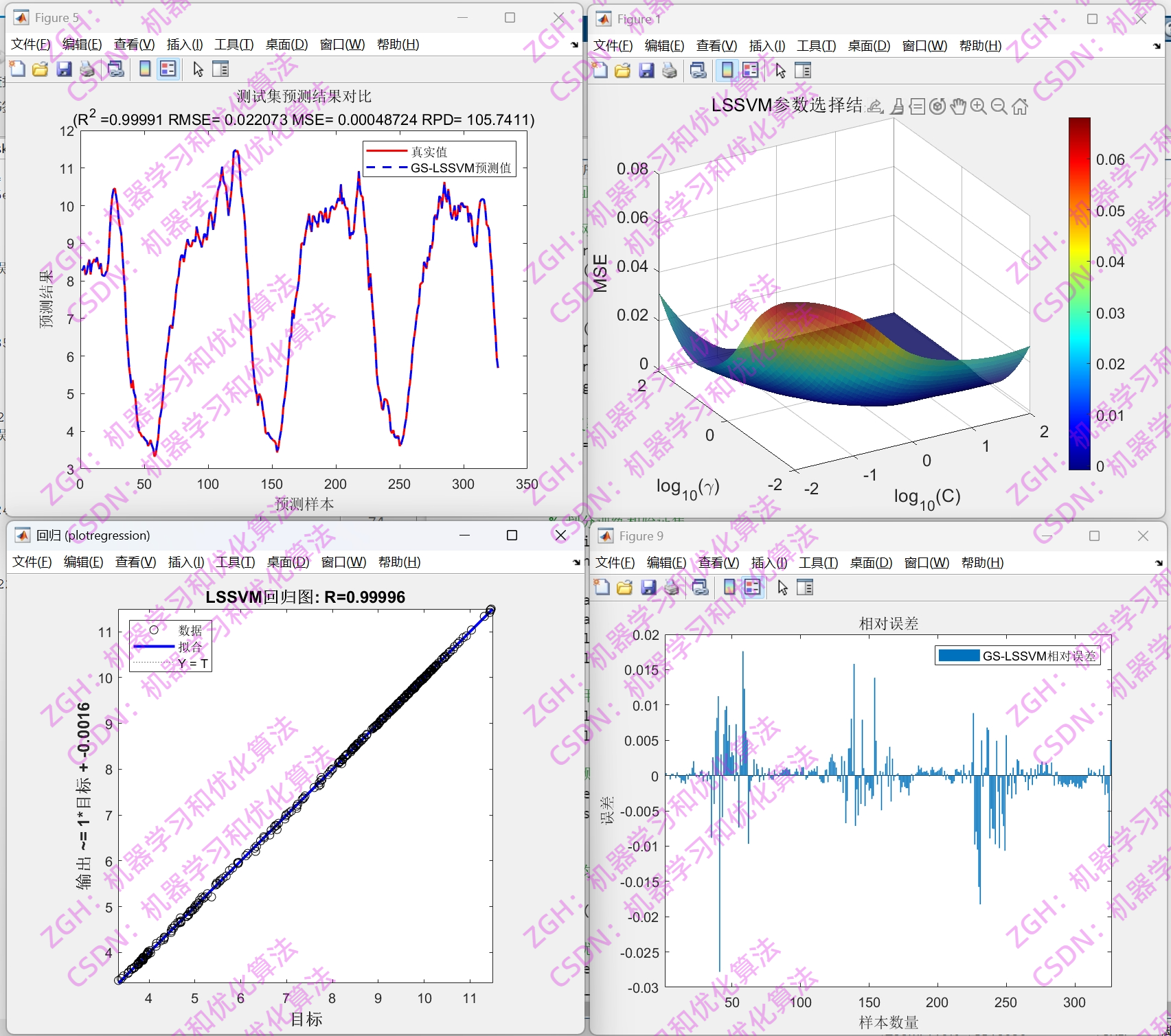
Task: Click New Figure icon in Figure 9 toolbar
Action: (x=602, y=587)
